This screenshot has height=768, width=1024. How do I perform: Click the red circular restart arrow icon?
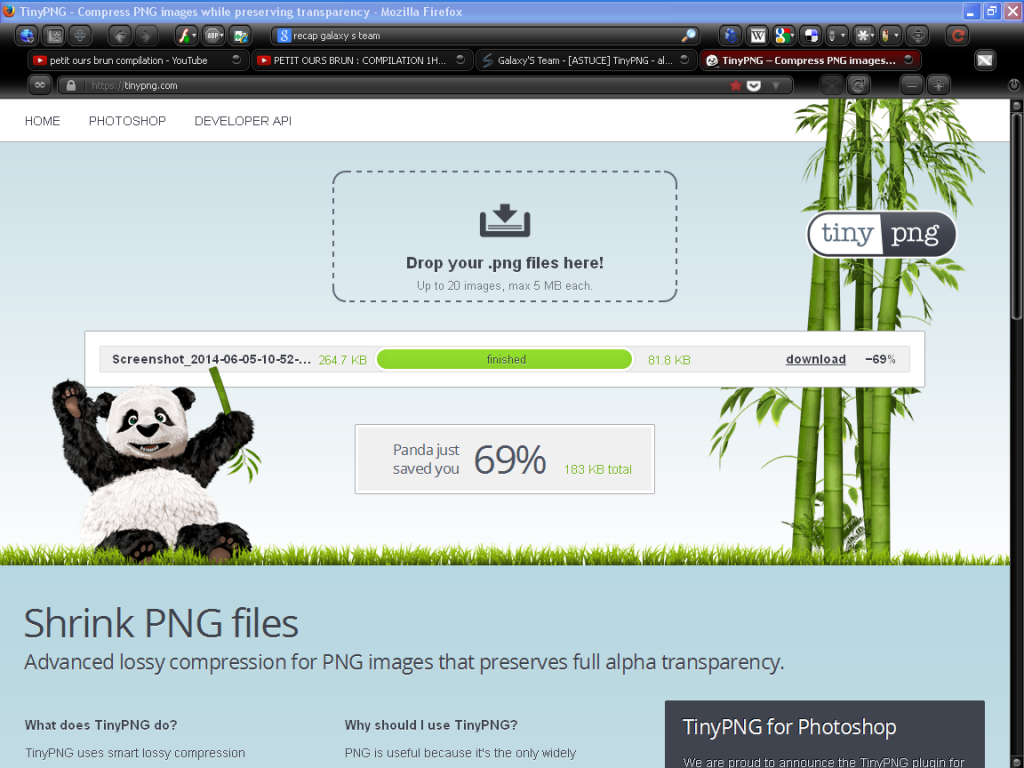pyautogui.click(x=958, y=36)
